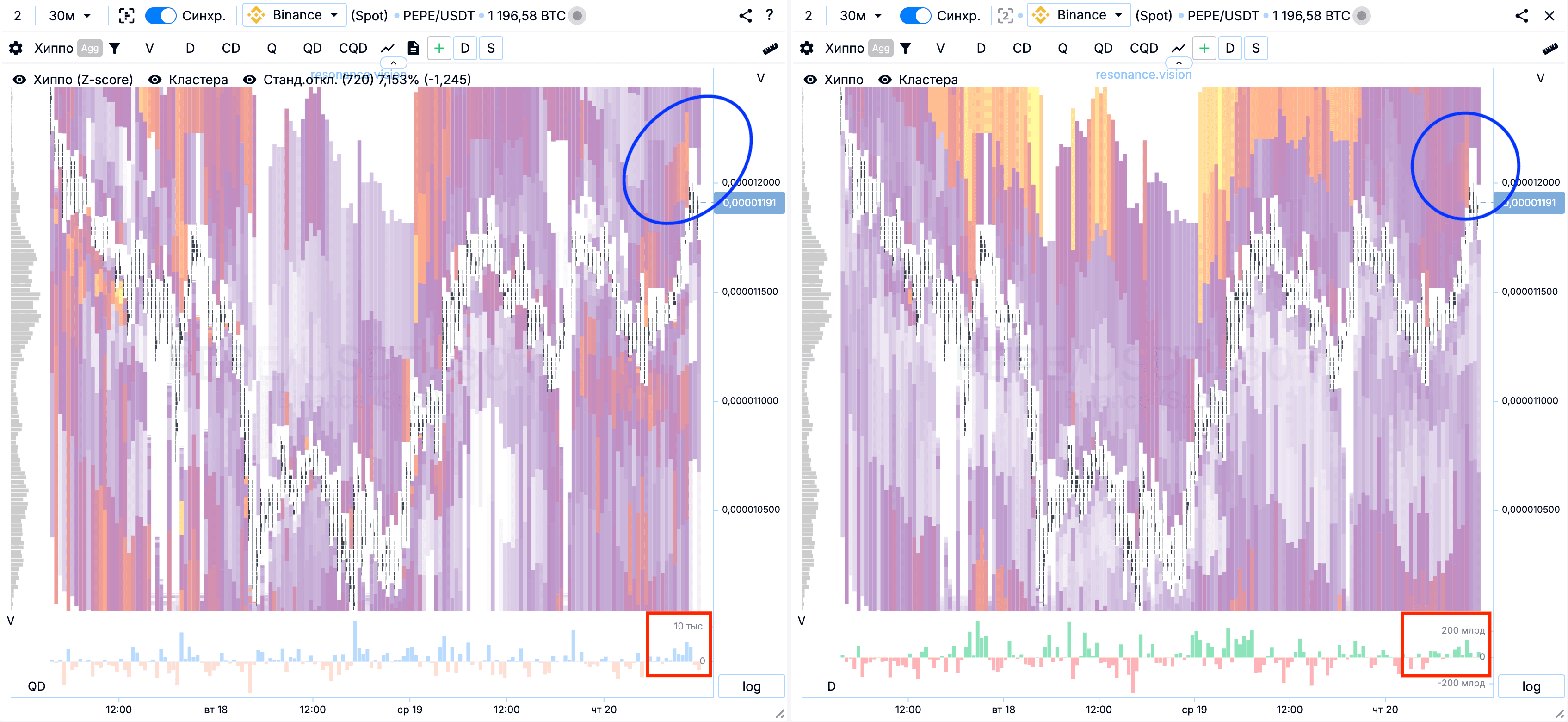The width and height of the screenshot is (1568, 722).
Task: Toggle Синхр. switch in right panel
Action: click(915, 15)
